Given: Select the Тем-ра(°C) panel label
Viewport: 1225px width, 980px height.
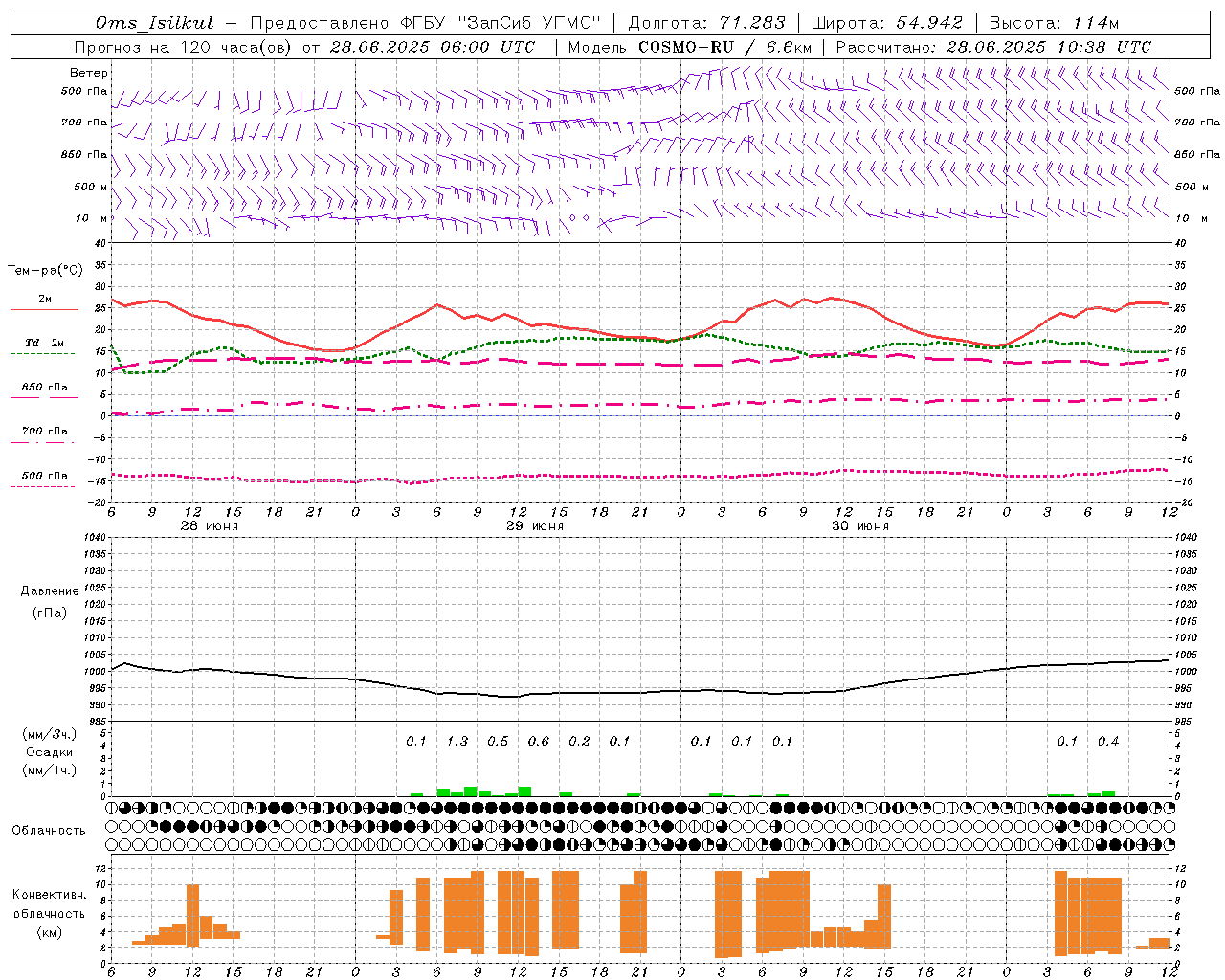Looking at the screenshot, I should click(45, 271).
